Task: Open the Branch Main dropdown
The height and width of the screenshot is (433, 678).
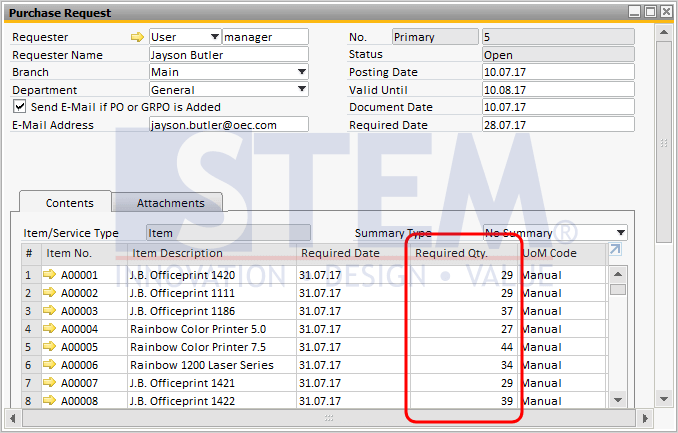Action: coord(302,72)
